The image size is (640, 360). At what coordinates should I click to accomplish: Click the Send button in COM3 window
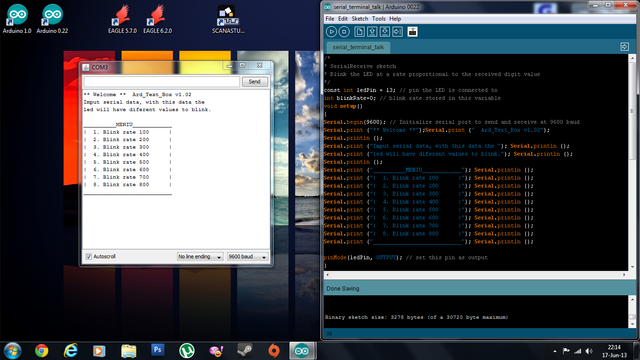[254, 82]
